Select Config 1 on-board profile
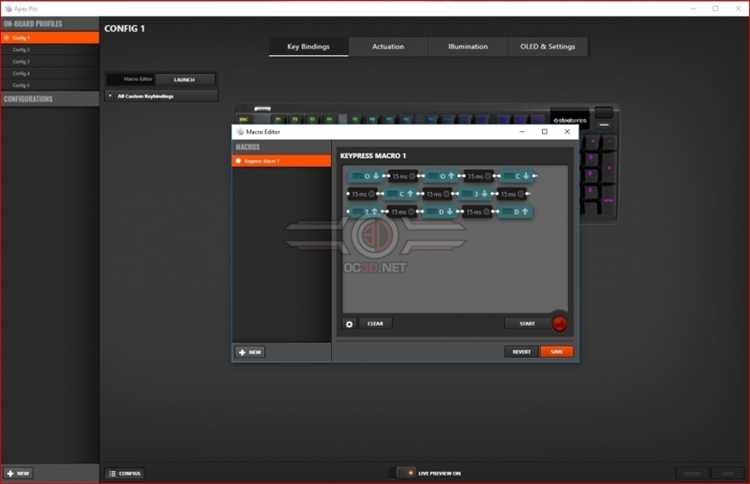The image size is (750, 484). [50, 37]
